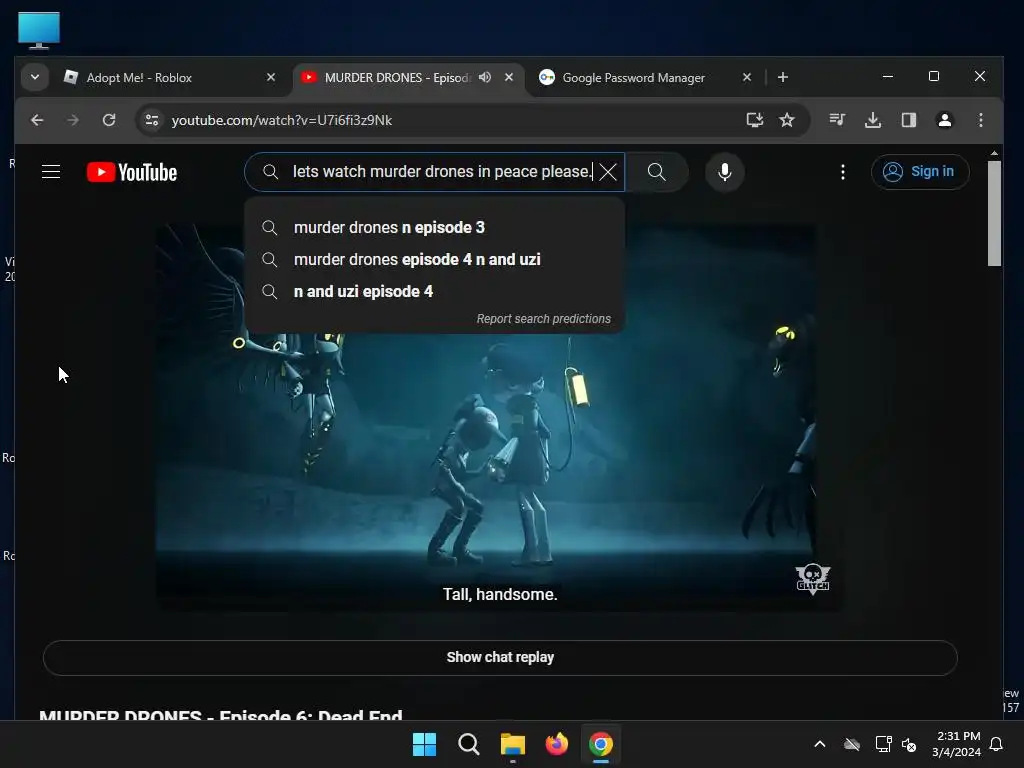Open the notifications bell icon

[x=997, y=744]
